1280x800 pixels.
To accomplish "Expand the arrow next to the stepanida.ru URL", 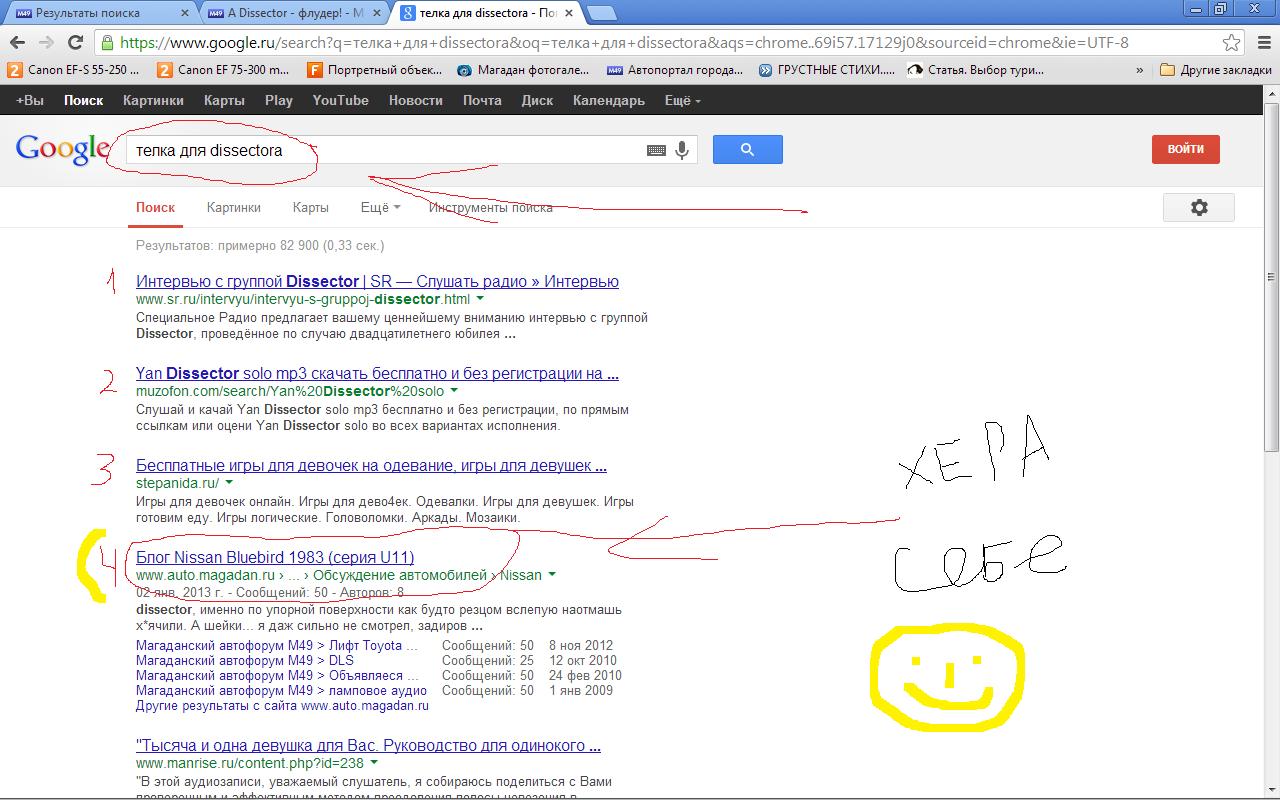I will [229, 483].
